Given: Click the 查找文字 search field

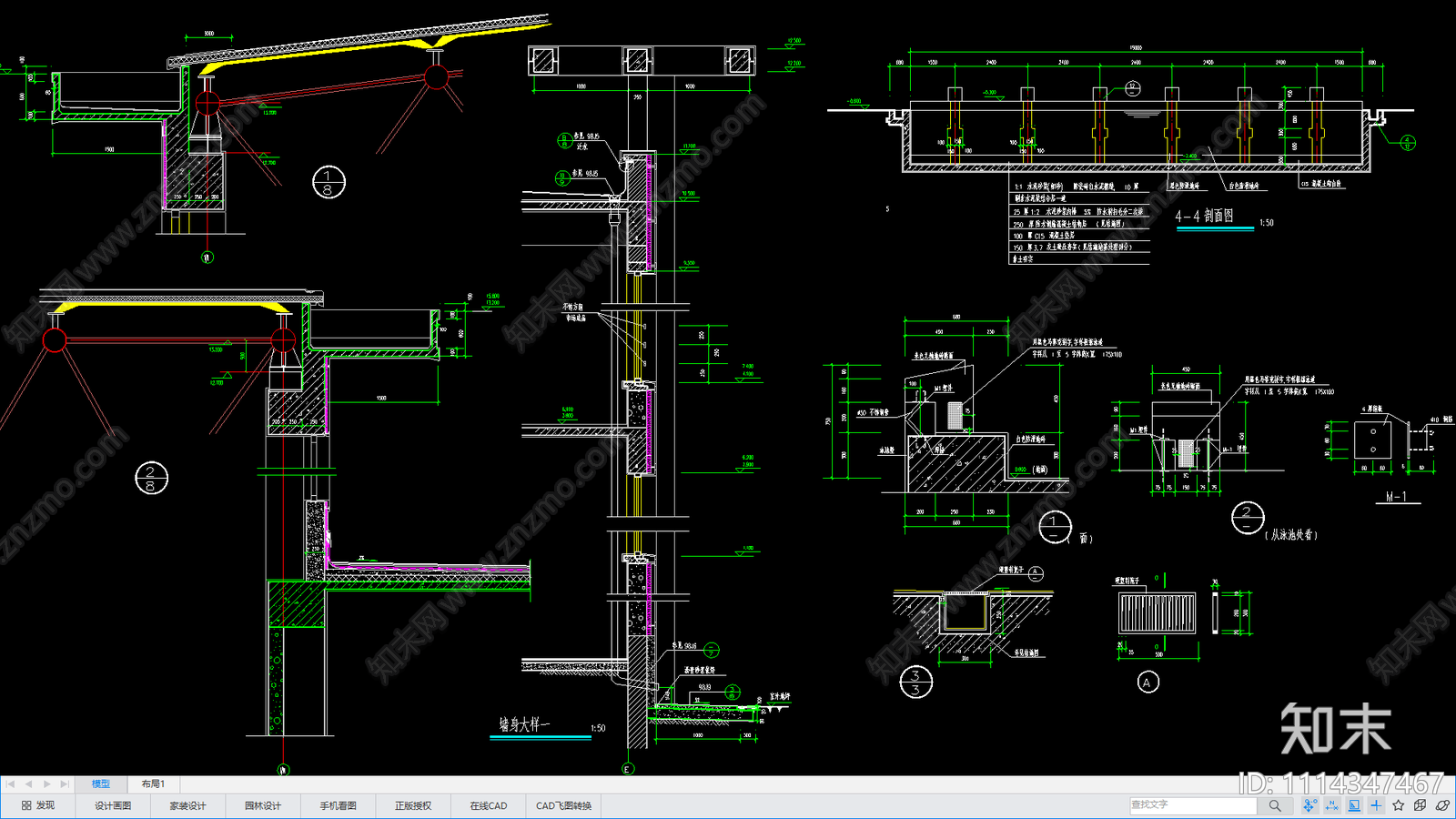Looking at the screenshot, I should click(x=1193, y=805).
